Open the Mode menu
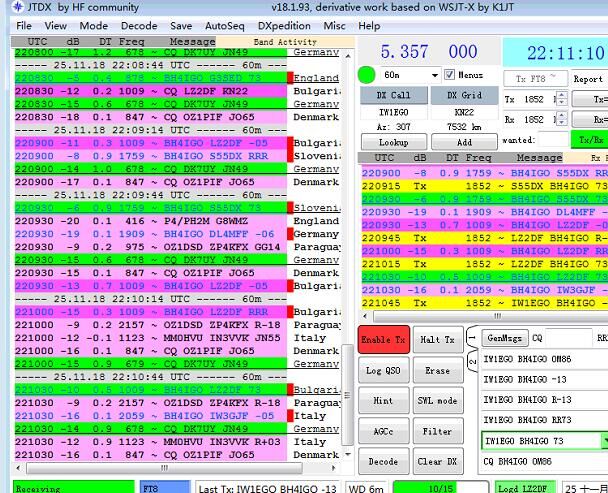The image size is (608, 493). pyautogui.click(x=94, y=26)
